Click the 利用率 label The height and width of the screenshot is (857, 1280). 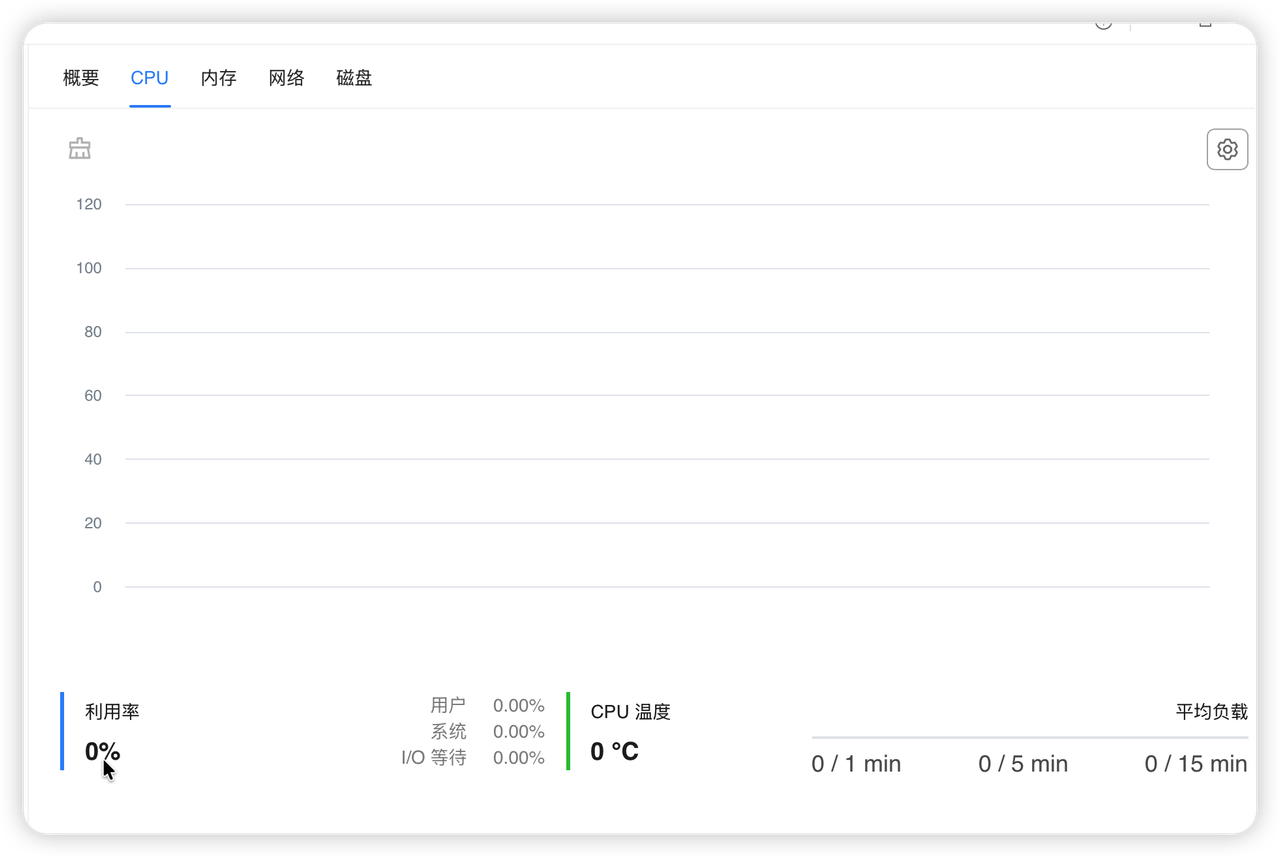(x=112, y=712)
